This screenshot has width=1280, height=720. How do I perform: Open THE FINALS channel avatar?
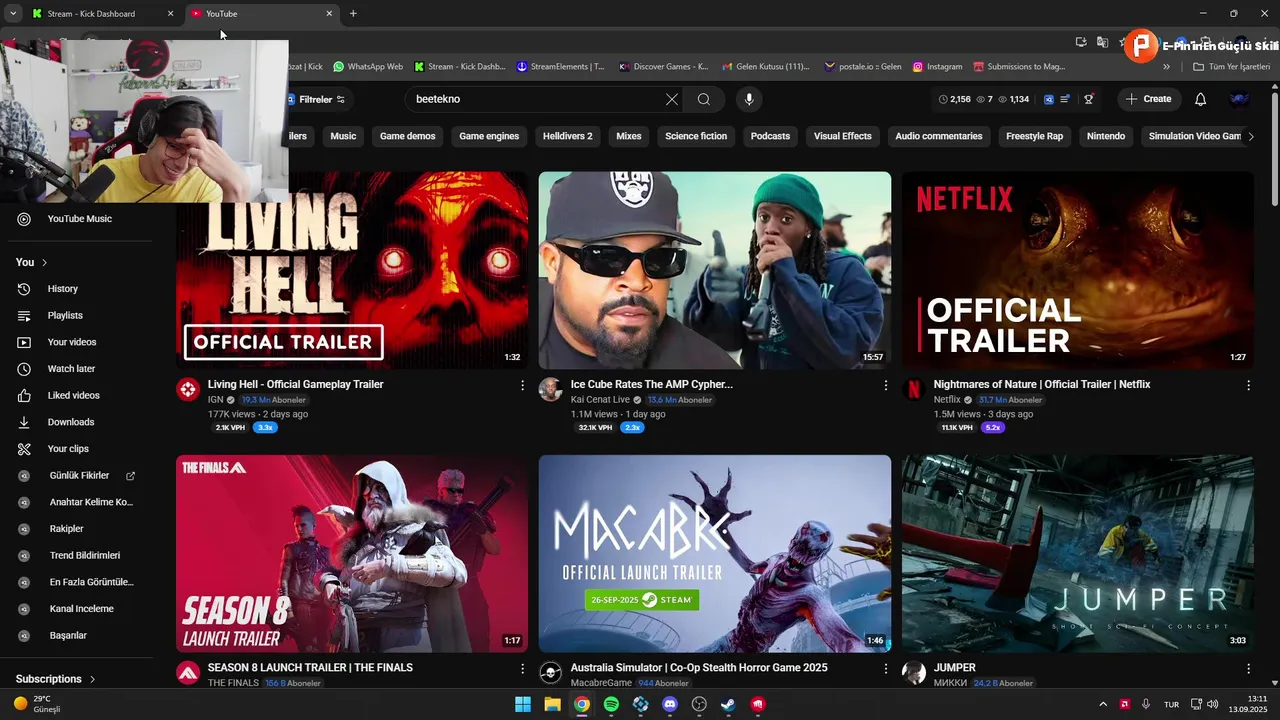point(188,673)
